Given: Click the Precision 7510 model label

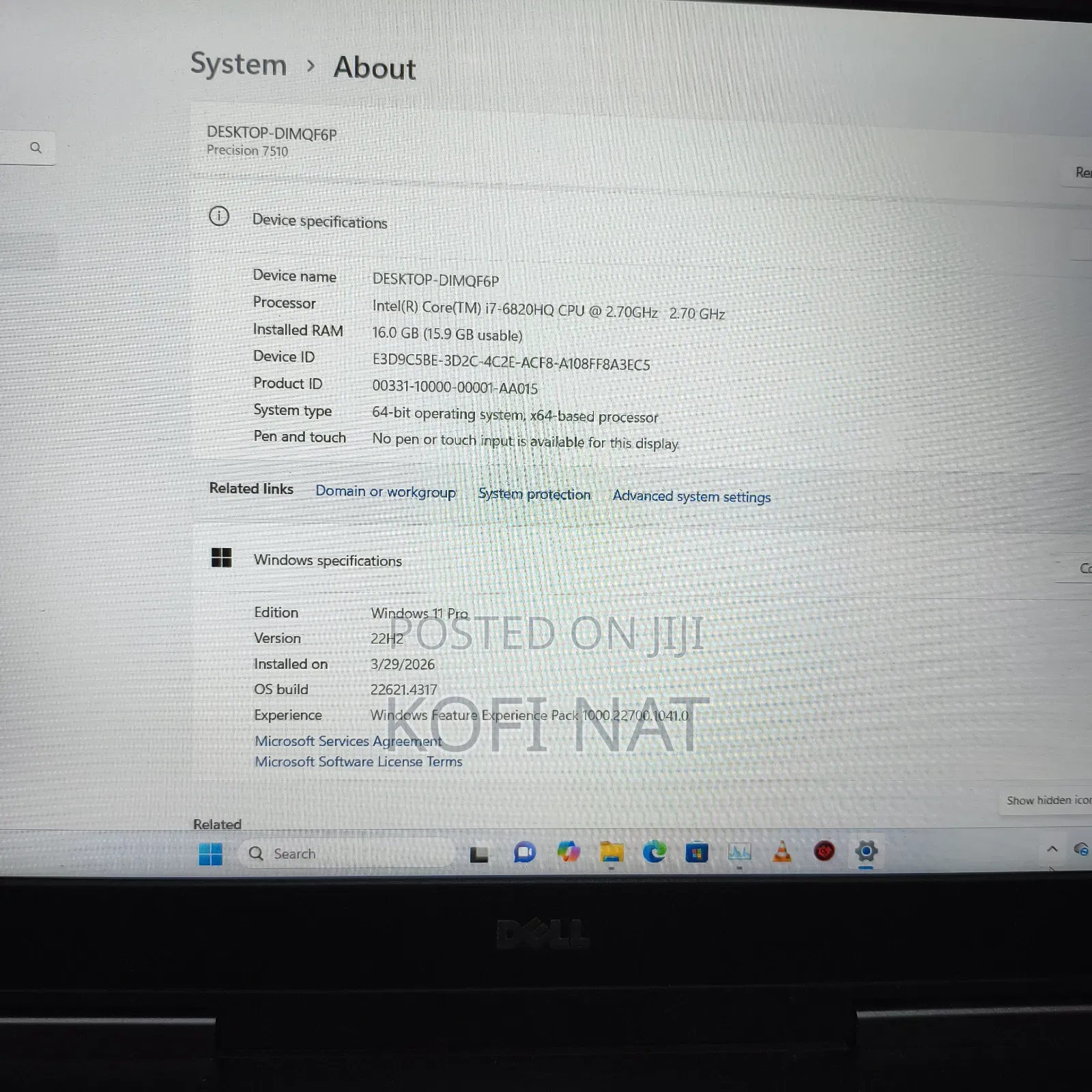Looking at the screenshot, I should (x=247, y=151).
